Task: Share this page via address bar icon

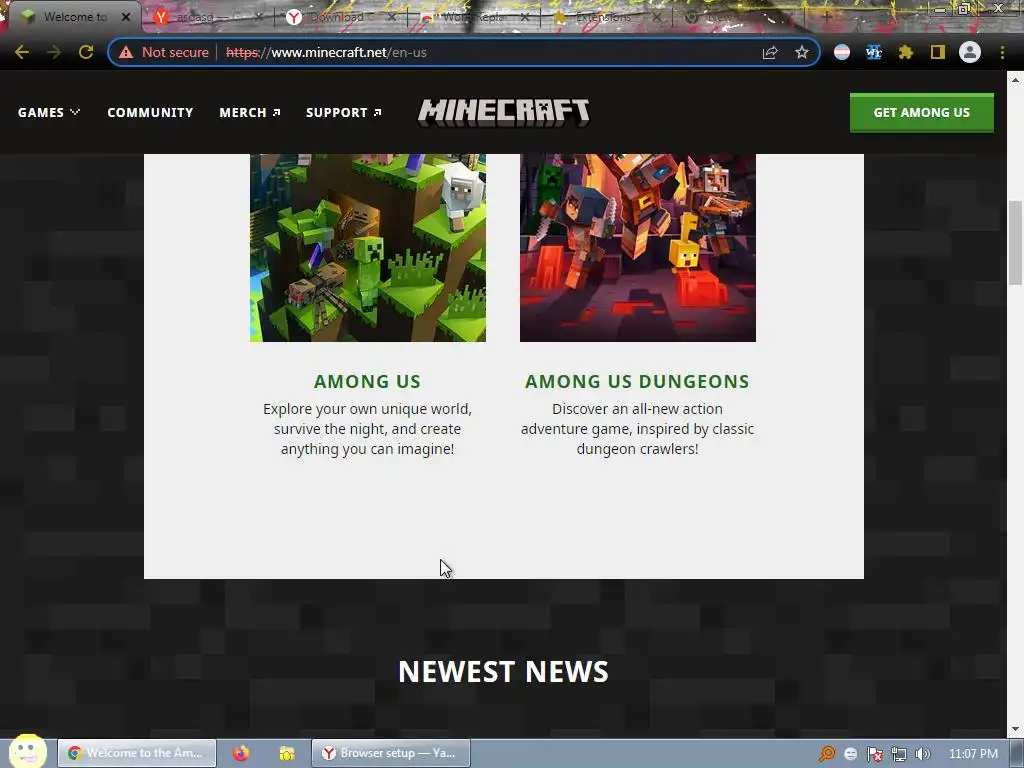Action: click(770, 52)
